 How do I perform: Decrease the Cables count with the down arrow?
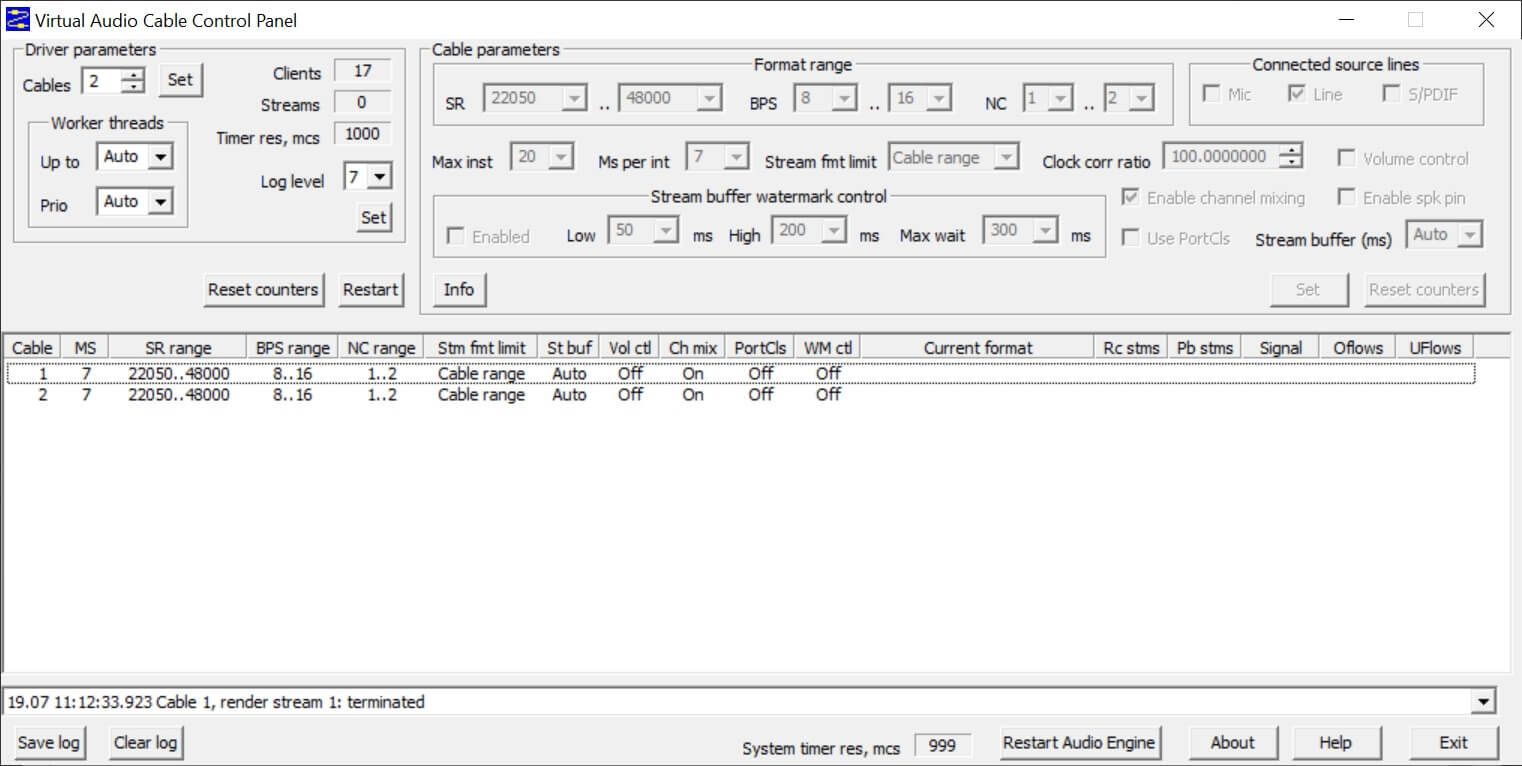point(134,88)
